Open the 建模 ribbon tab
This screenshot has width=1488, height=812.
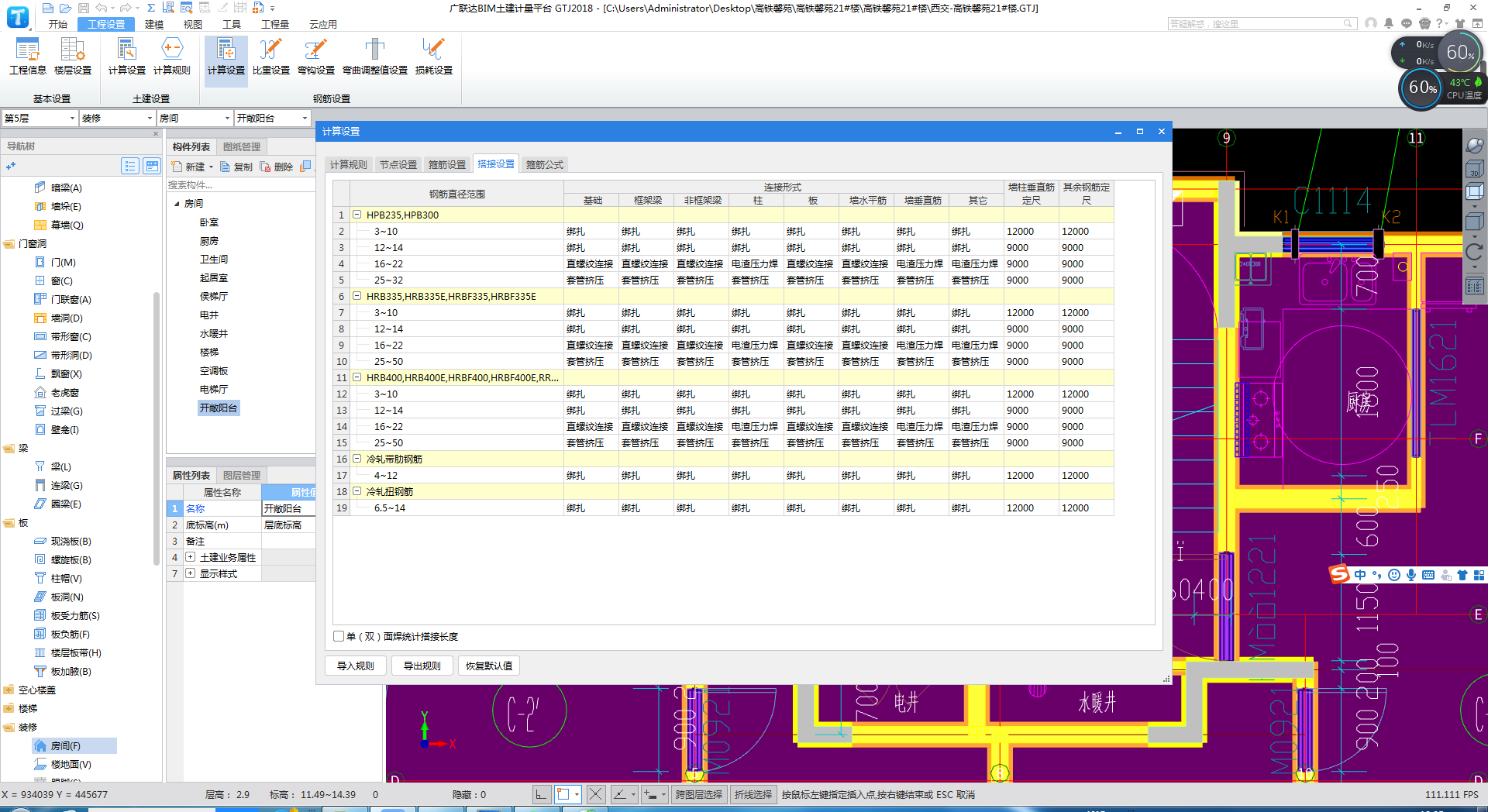pos(154,24)
